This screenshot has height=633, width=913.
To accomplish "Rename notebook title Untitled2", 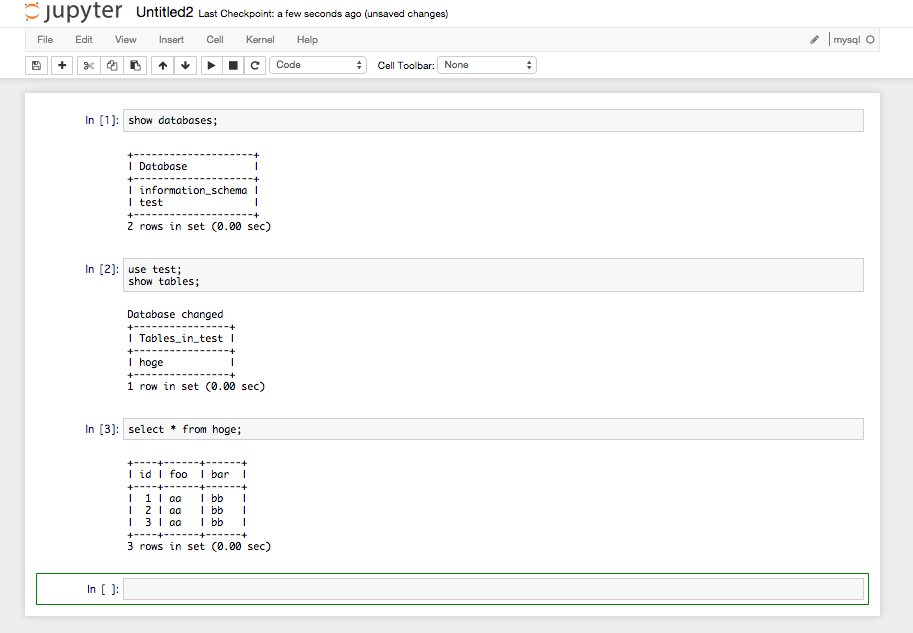I will point(164,12).
